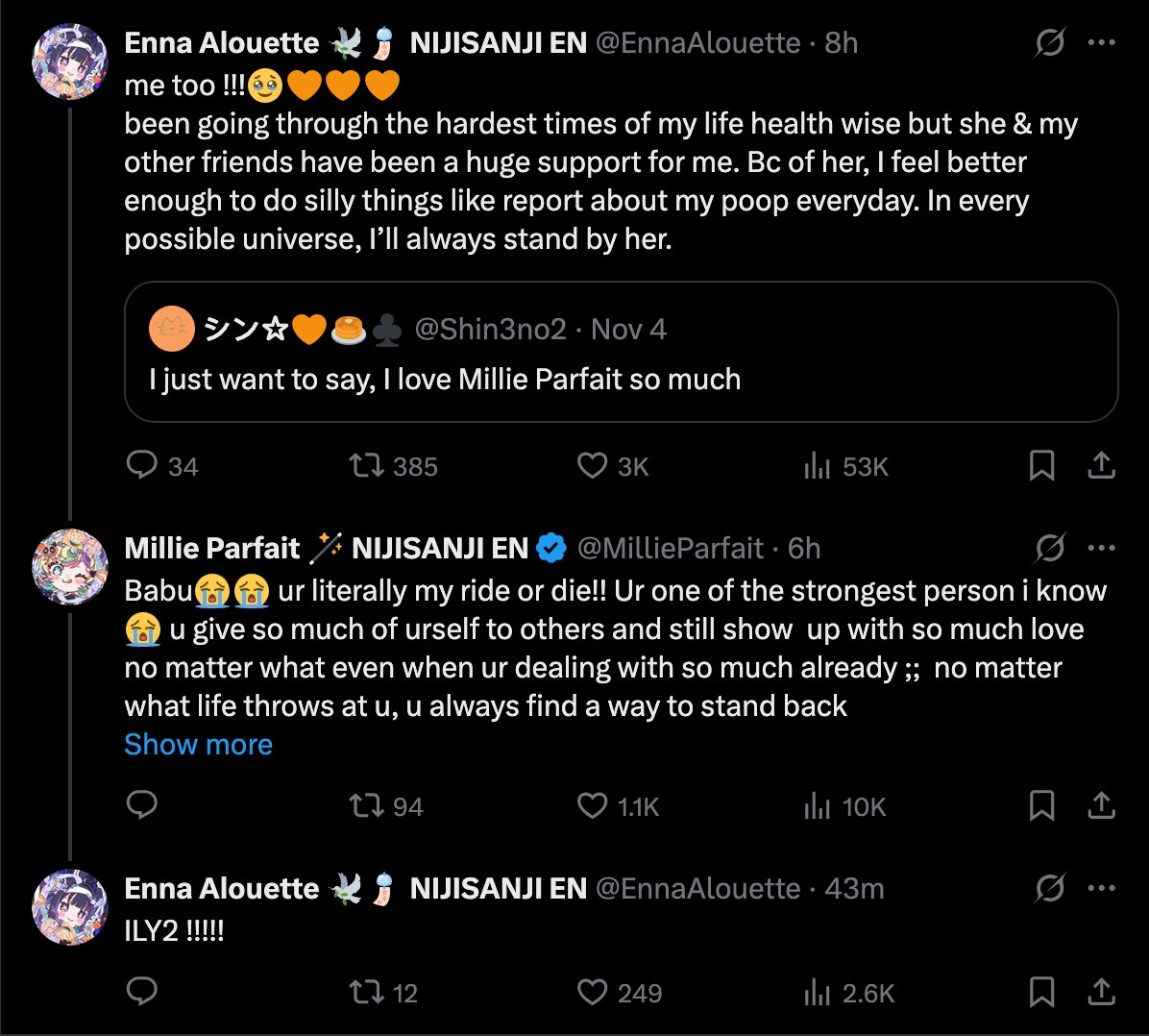Retweet the post with 385 reposts
This screenshot has width=1149, height=1036.
click(x=366, y=466)
